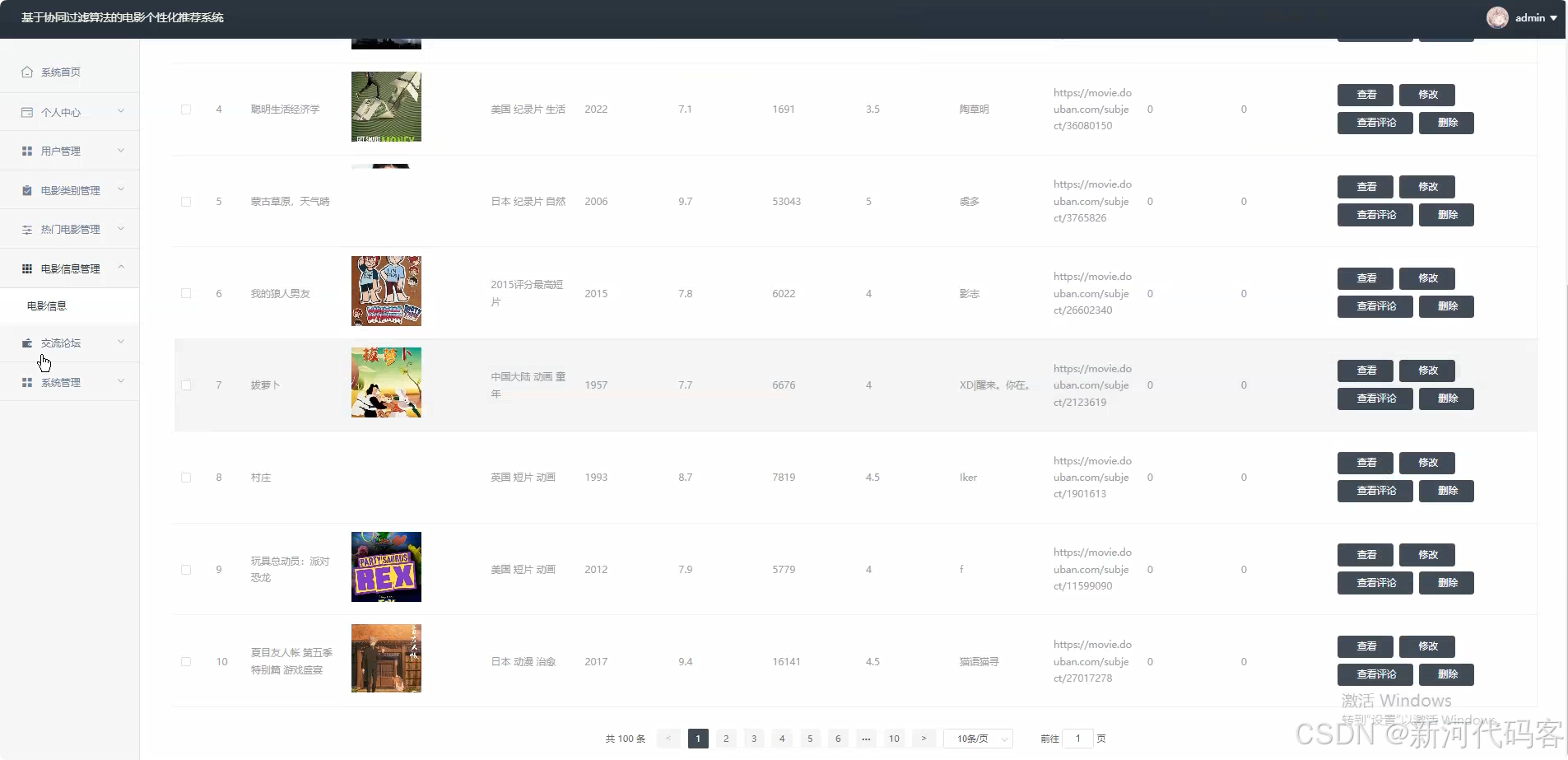Go to page 6
Screen dimensions: 1568x760
click(838, 739)
